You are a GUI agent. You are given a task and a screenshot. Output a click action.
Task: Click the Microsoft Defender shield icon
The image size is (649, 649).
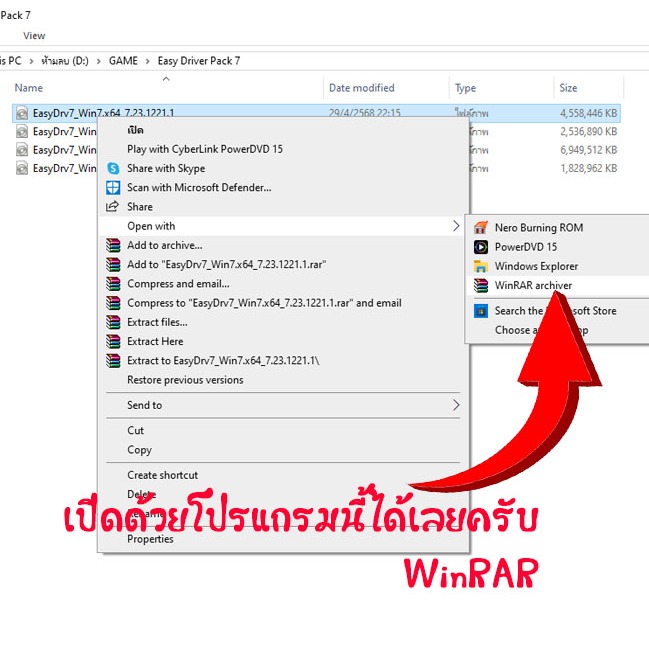point(112,188)
